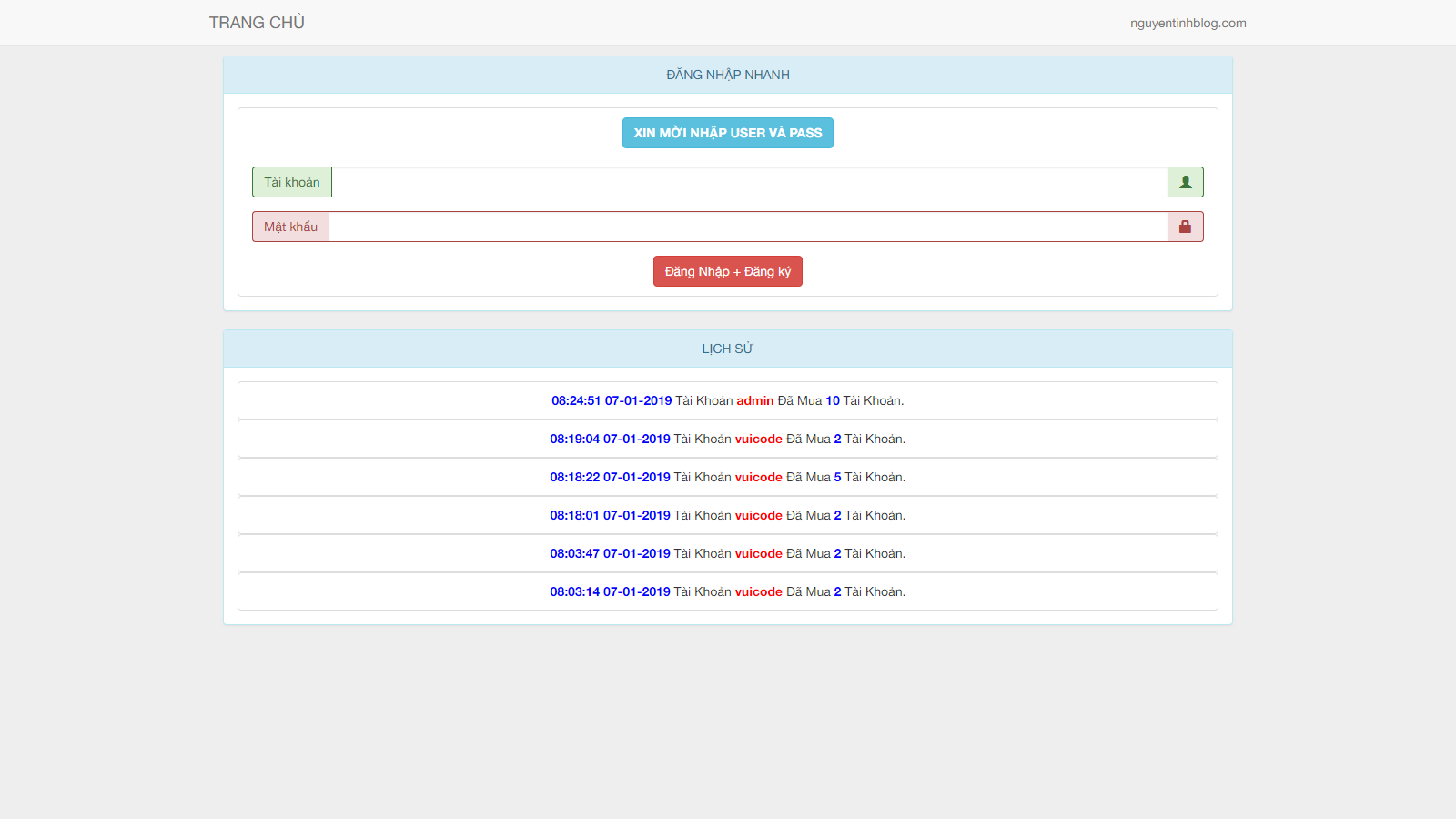Visit the nguyentinhblog.com link
The width and height of the screenshot is (1456, 819).
(1188, 23)
